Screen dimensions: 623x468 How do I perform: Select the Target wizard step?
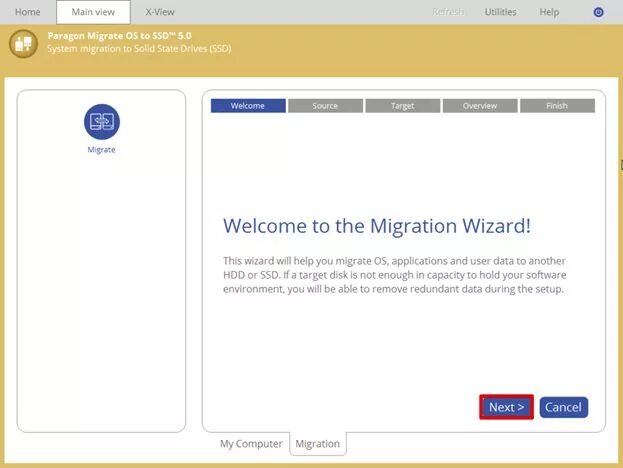402,106
